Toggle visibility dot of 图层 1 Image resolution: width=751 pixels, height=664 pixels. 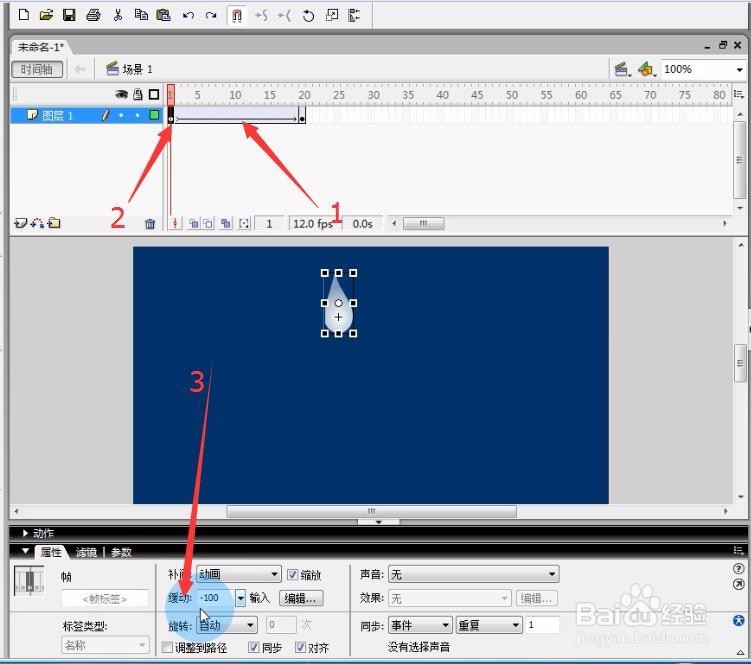121,115
